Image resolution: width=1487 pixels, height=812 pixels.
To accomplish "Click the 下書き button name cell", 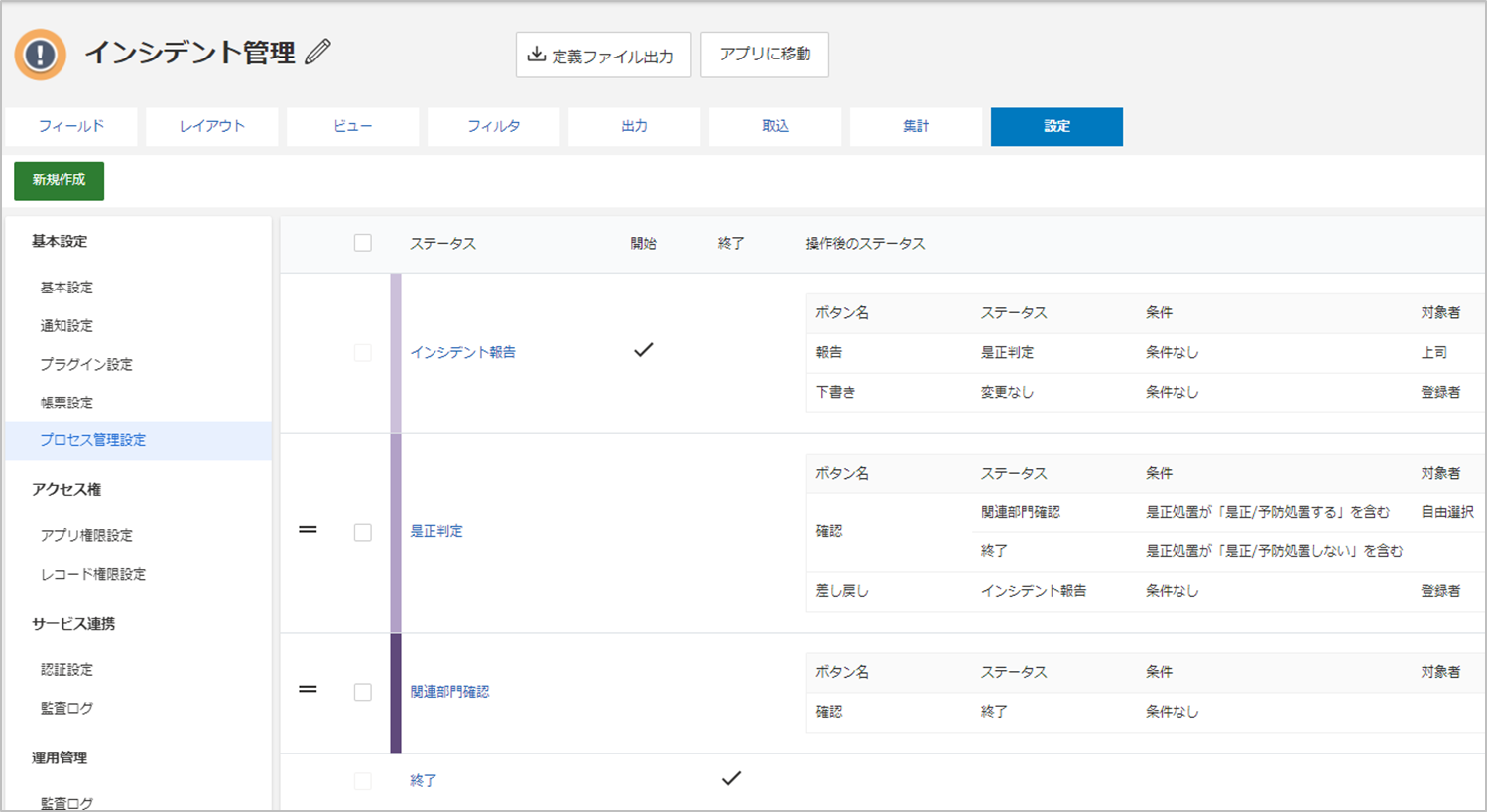I will click(835, 392).
